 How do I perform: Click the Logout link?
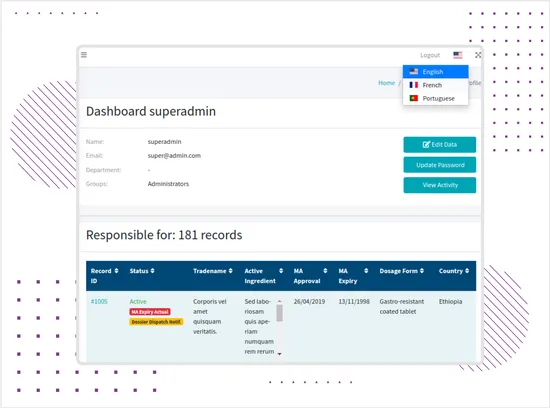click(x=430, y=55)
